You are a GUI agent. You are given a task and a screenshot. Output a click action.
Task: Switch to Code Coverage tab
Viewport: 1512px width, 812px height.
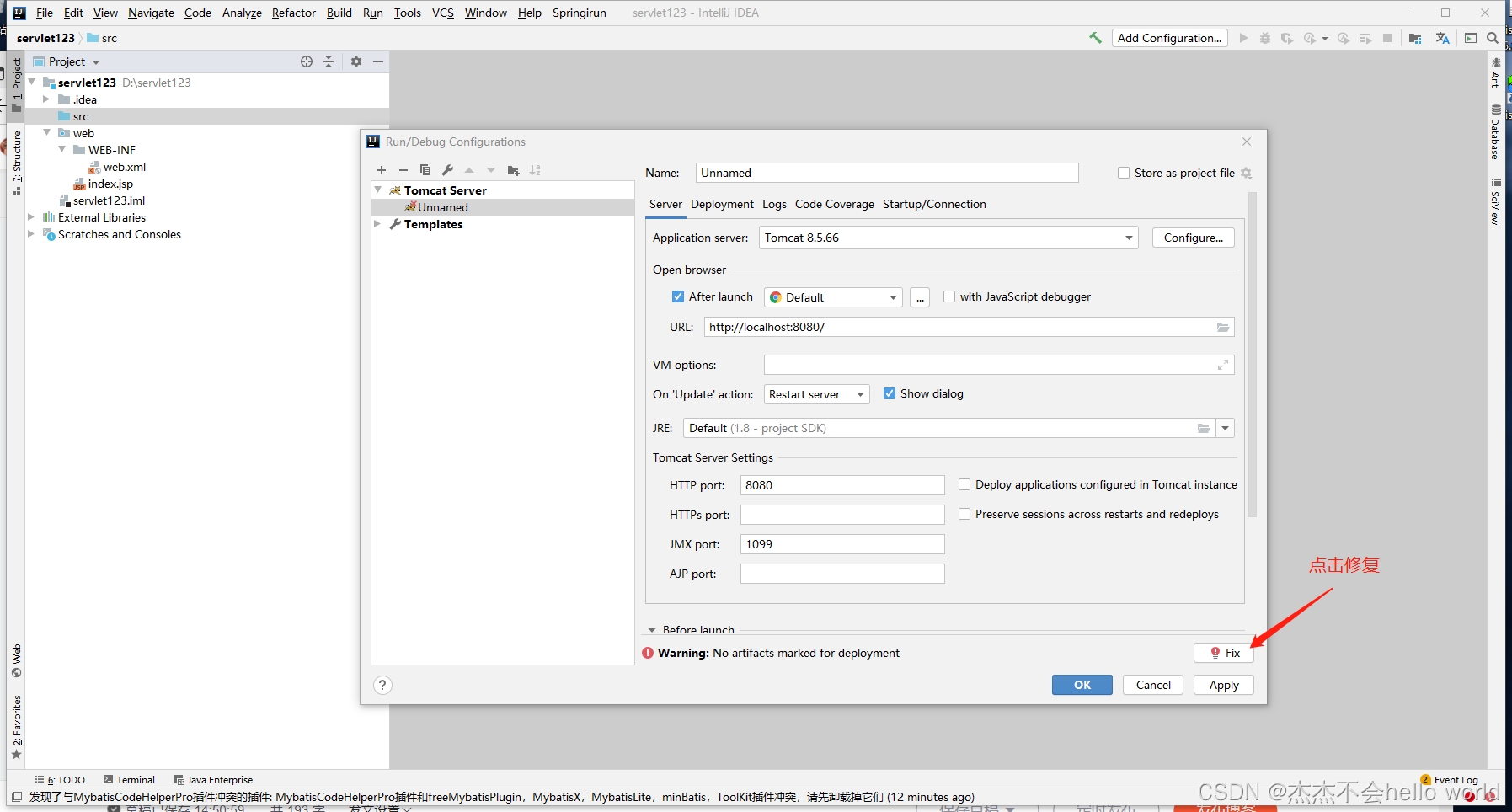coord(835,204)
